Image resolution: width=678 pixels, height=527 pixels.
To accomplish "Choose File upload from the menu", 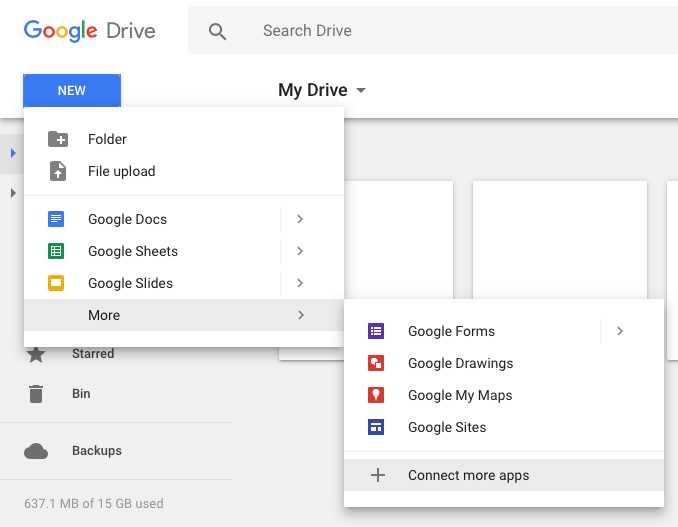I will pos(184,171).
